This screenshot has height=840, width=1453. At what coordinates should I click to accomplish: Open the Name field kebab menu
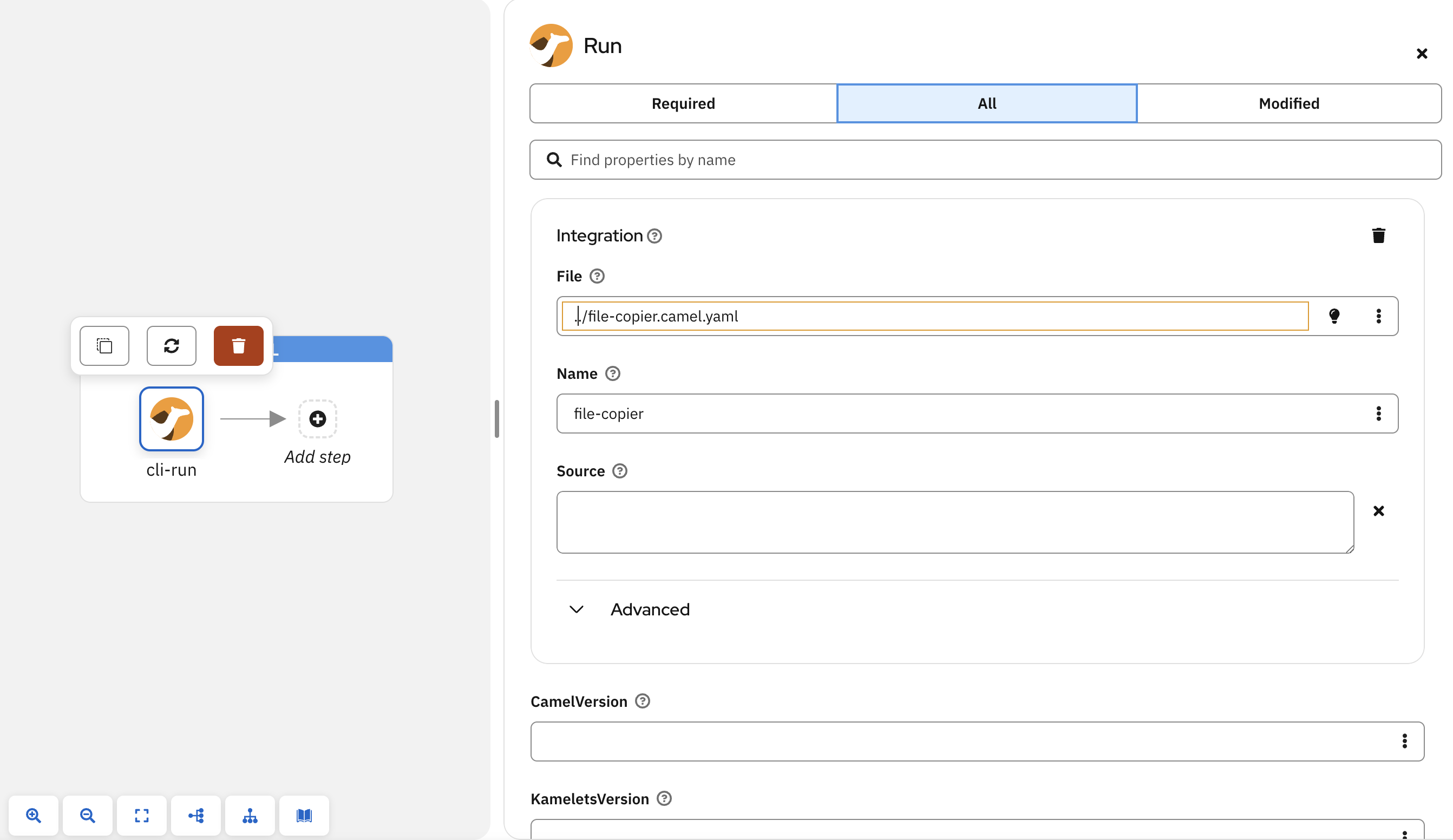pos(1378,414)
